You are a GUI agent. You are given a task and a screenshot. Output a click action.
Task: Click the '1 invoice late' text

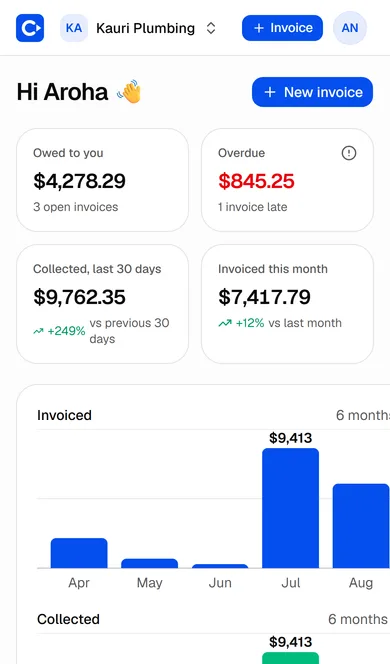click(253, 207)
